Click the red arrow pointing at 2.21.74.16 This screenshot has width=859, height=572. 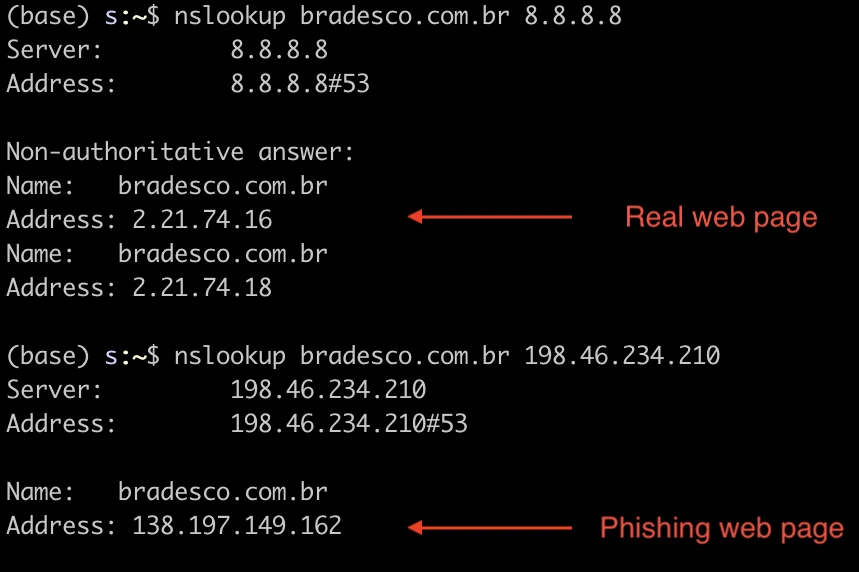tap(490, 217)
